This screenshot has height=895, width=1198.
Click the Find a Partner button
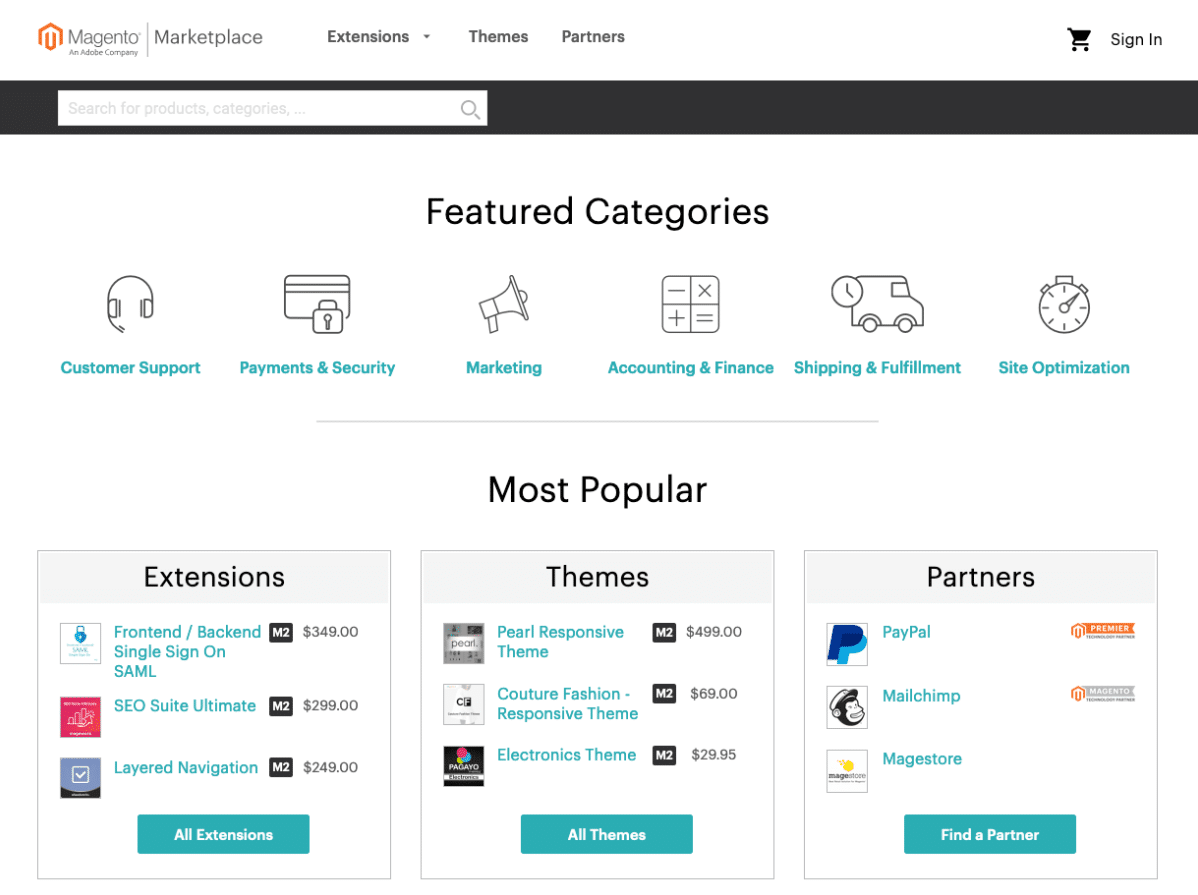point(990,834)
